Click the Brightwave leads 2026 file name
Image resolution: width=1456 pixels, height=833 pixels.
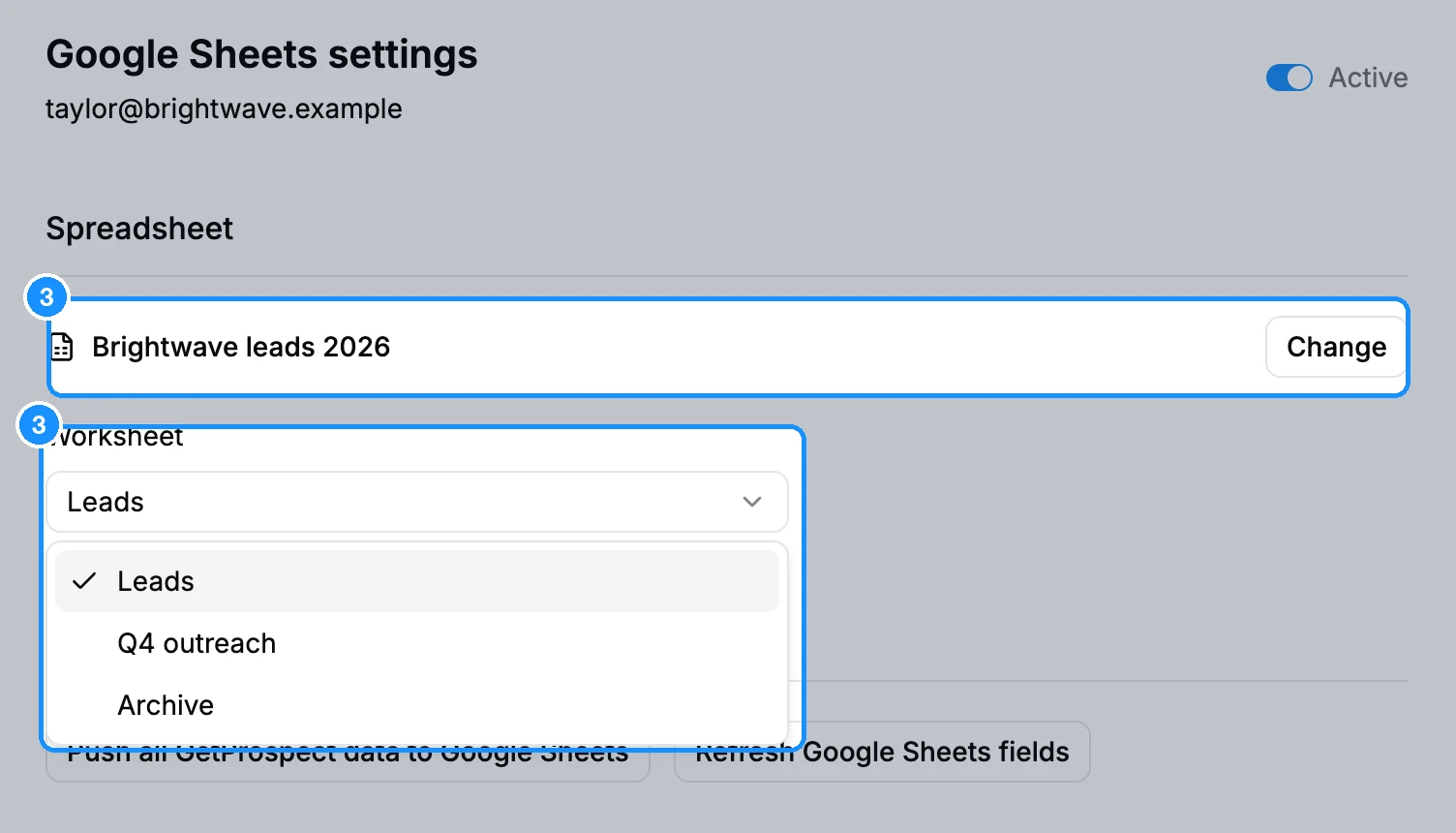click(x=241, y=347)
